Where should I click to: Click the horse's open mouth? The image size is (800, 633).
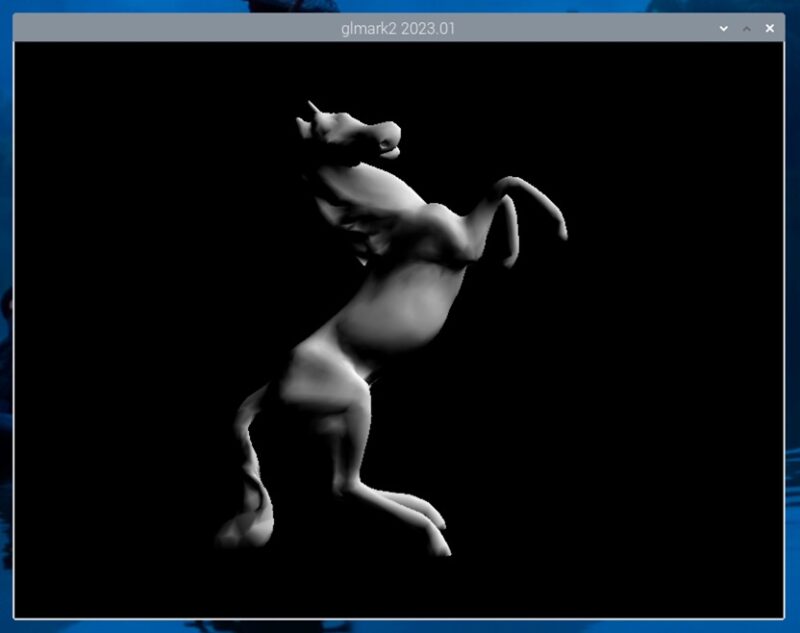(x=393, y=150)
